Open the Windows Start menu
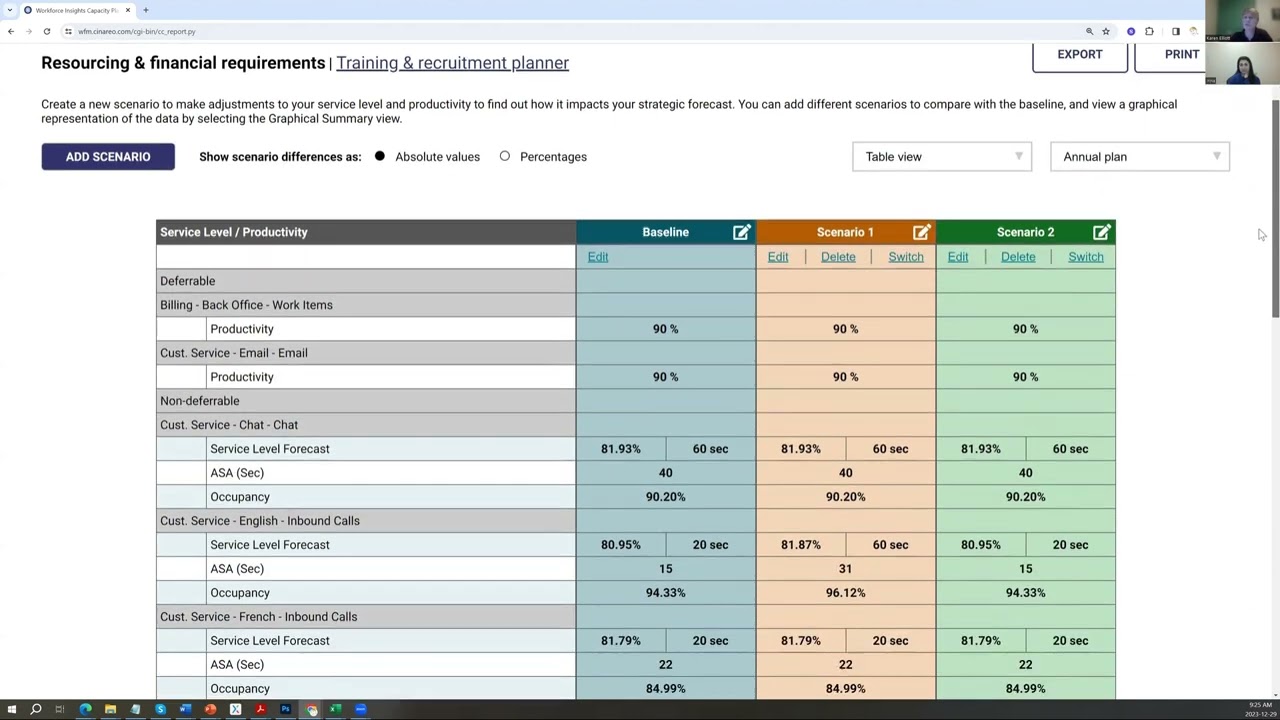Image resolution: width=1280 pixels, height=720 pixels. 11,710
